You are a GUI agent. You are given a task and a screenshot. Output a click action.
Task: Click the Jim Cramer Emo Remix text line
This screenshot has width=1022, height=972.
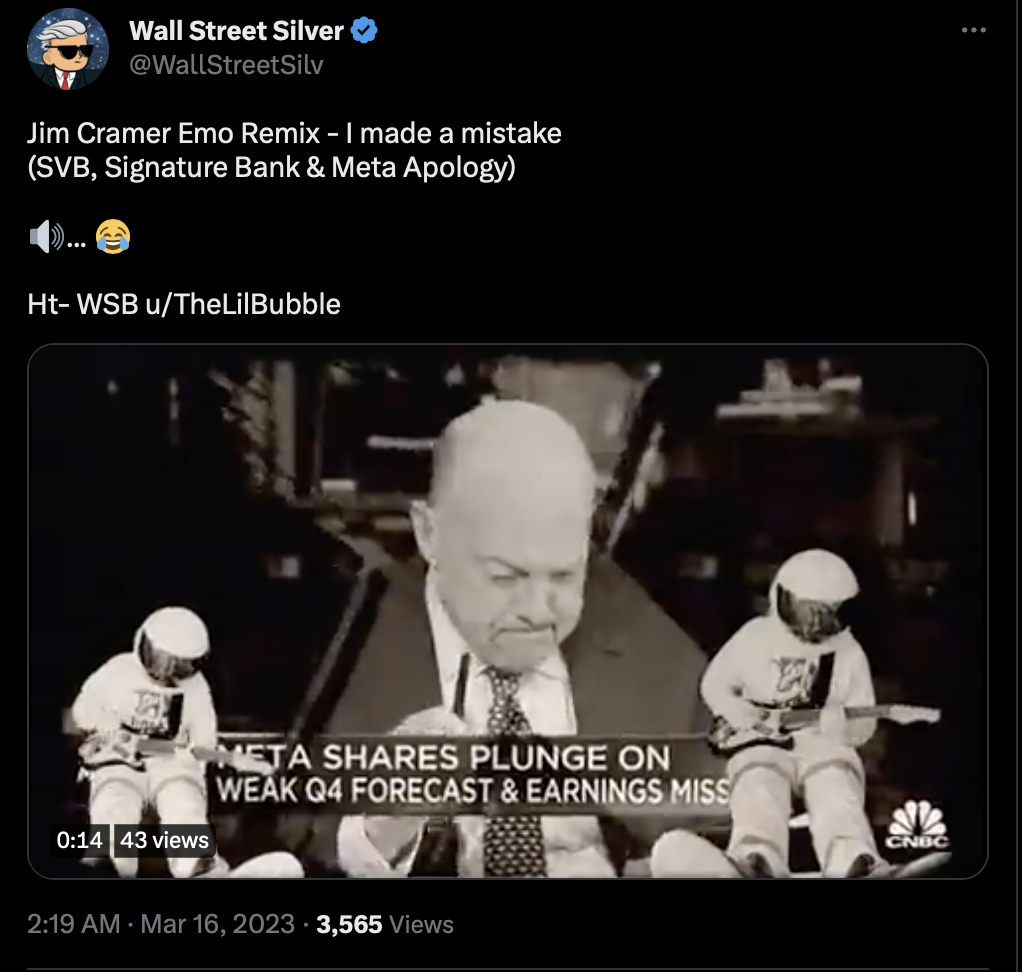(x=294, y=133)
